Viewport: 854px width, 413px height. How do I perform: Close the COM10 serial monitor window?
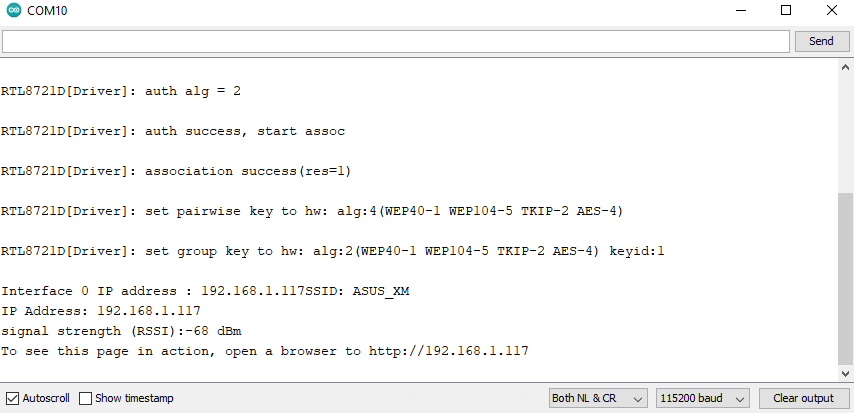pos(831,10)
